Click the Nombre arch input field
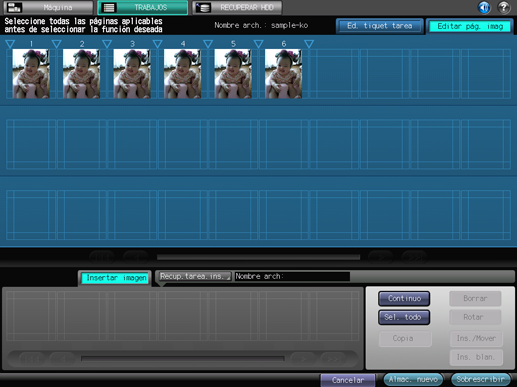Screen dimensions: 517x387 (292, 276)
